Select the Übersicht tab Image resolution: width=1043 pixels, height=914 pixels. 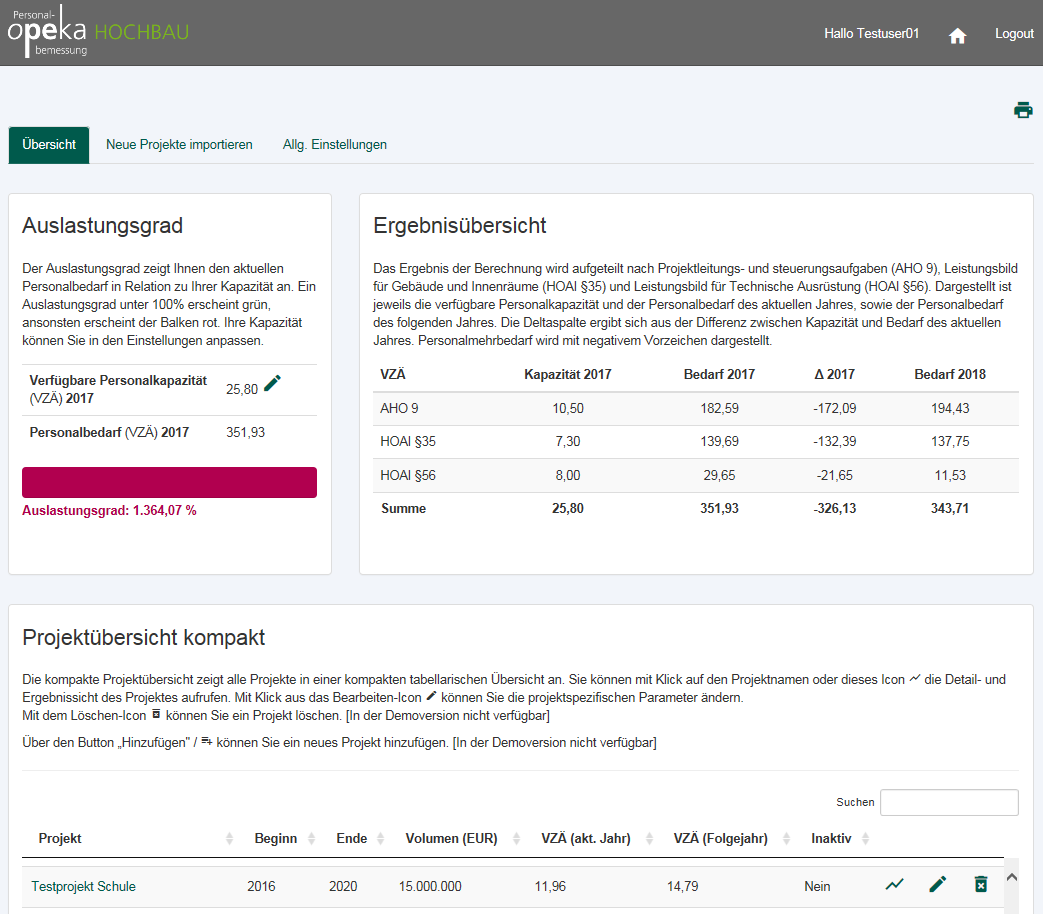point(49,145)
